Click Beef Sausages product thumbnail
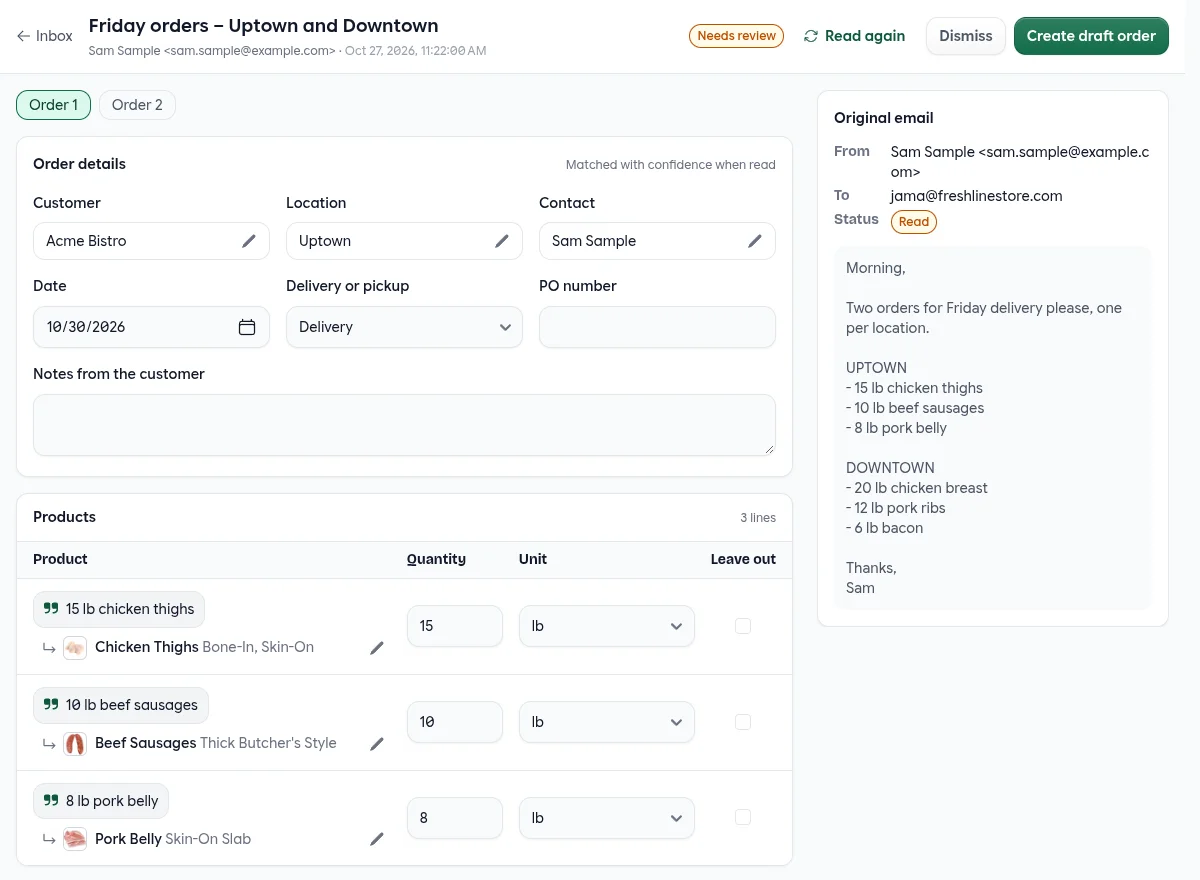The height and width of the screenshot is (880, 1200). pyautogui.click(x=75, y=743)
